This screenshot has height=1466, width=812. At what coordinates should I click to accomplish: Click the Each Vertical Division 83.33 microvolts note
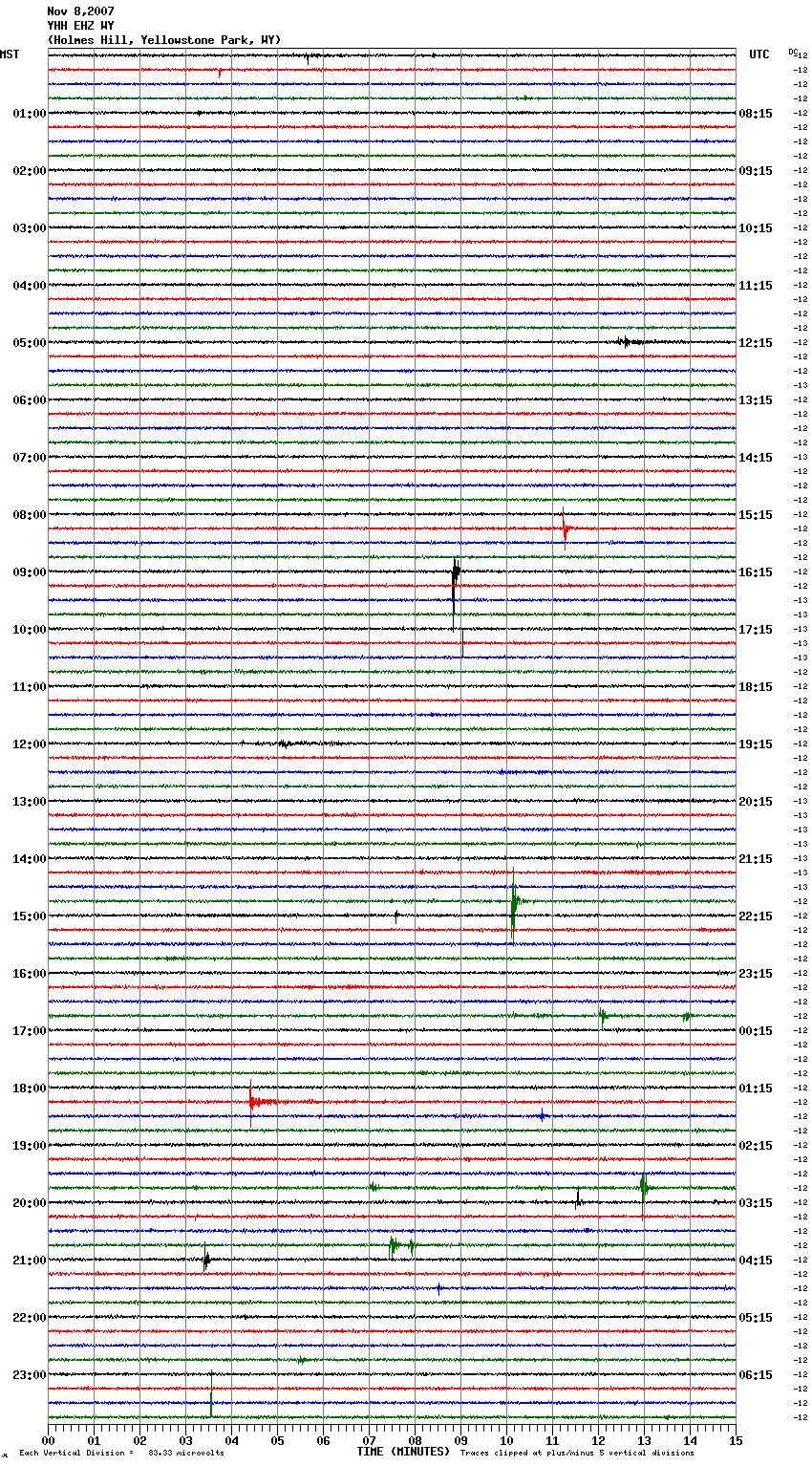[x=122, y=1453]
